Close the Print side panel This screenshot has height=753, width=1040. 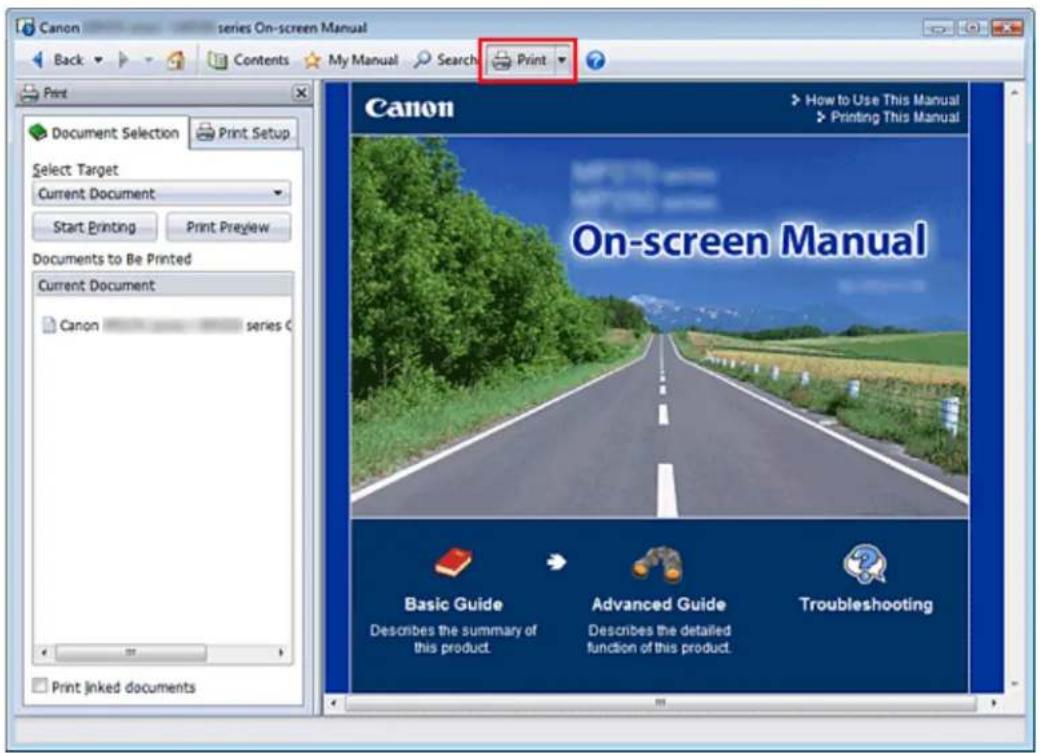301,93
